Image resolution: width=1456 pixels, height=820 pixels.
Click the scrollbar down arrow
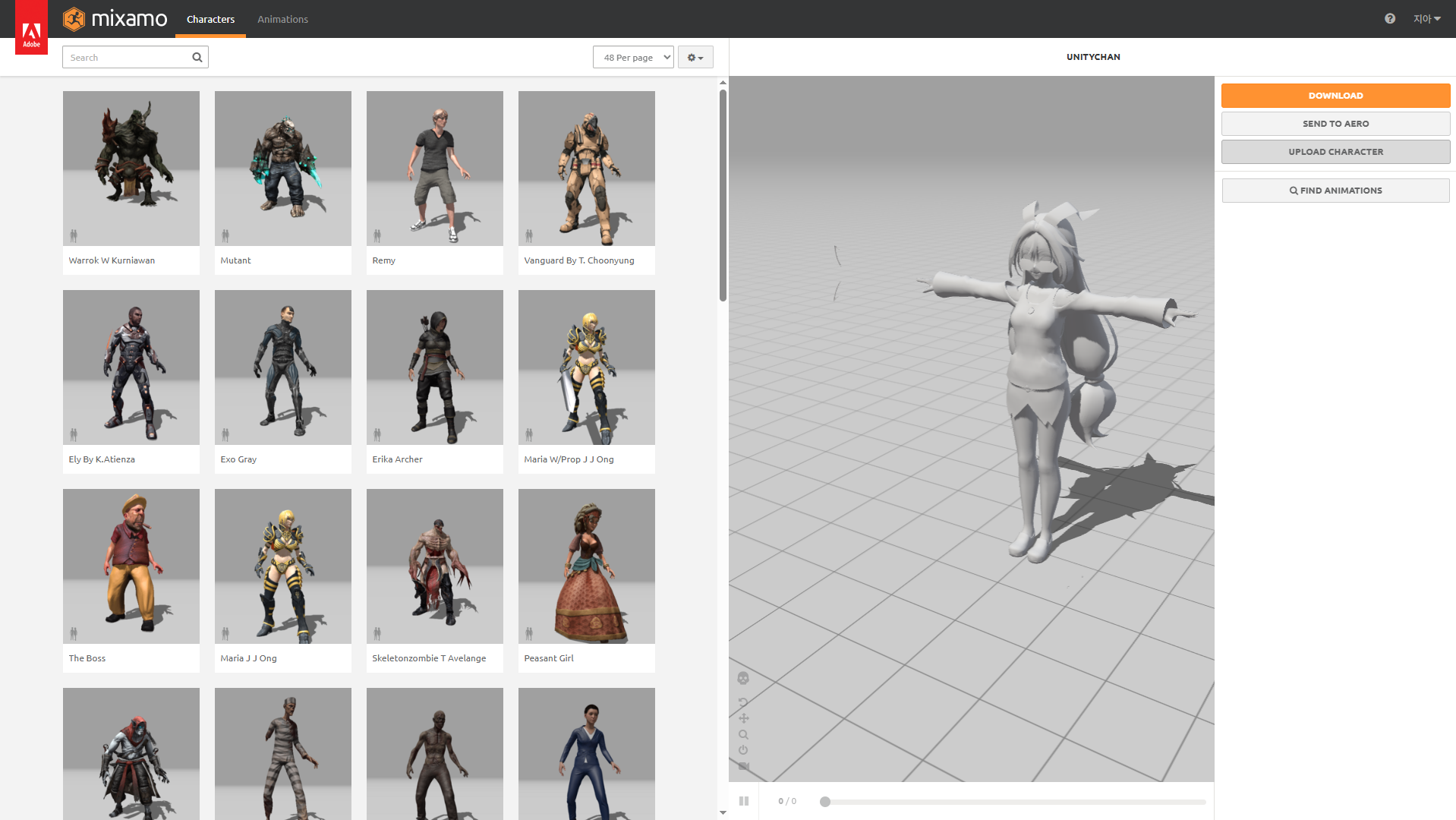click(723, 812)
